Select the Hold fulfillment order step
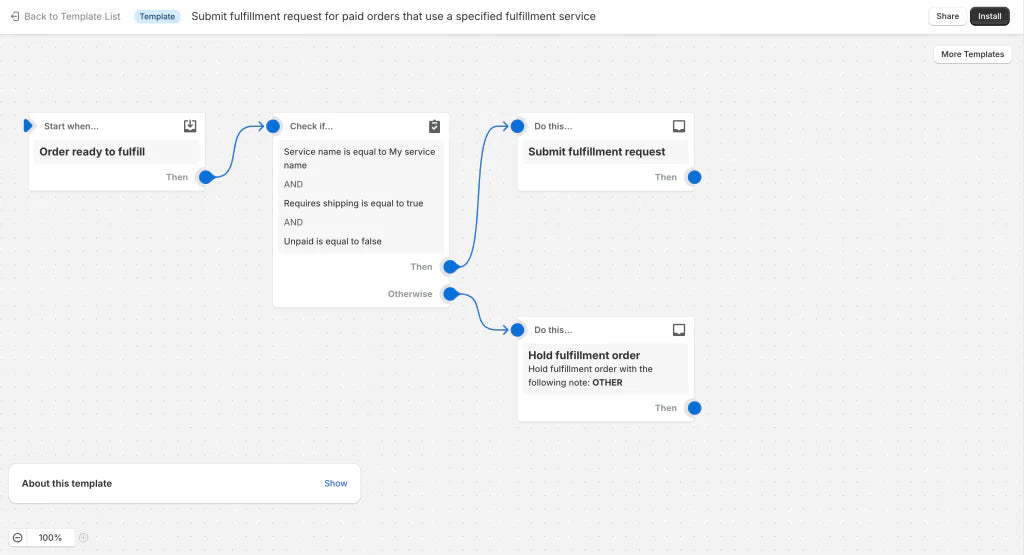1024x555 pixels. [584, 355]
